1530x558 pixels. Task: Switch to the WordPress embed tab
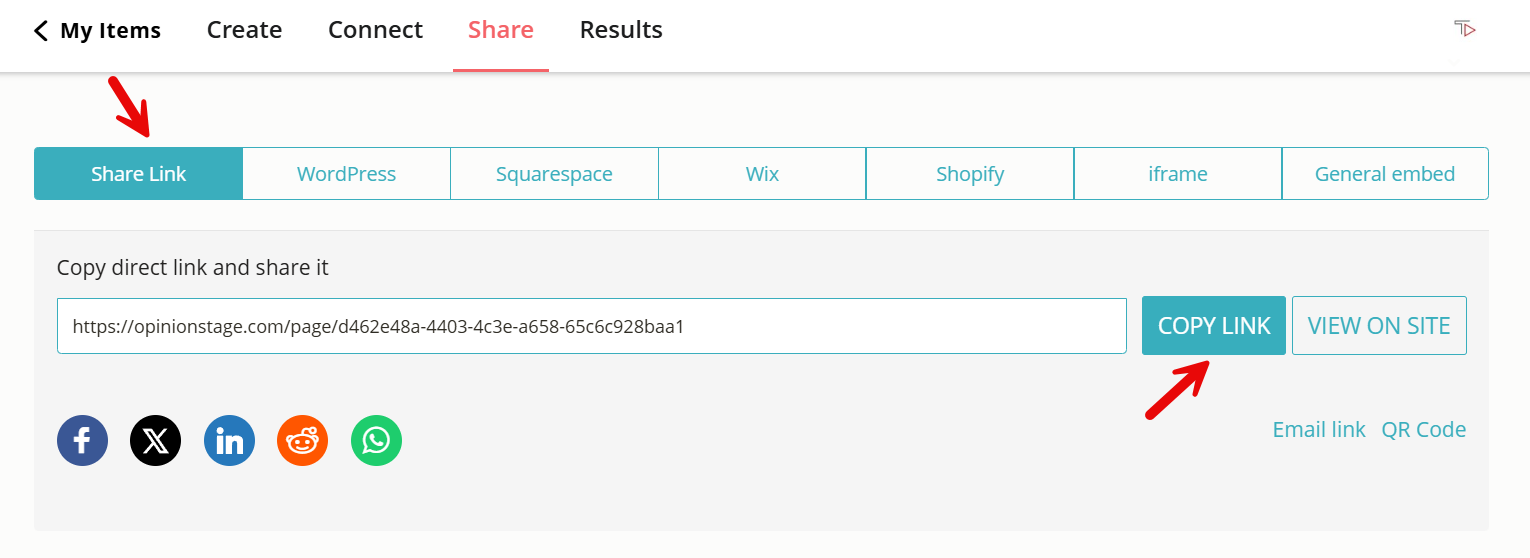pos(346,174)
